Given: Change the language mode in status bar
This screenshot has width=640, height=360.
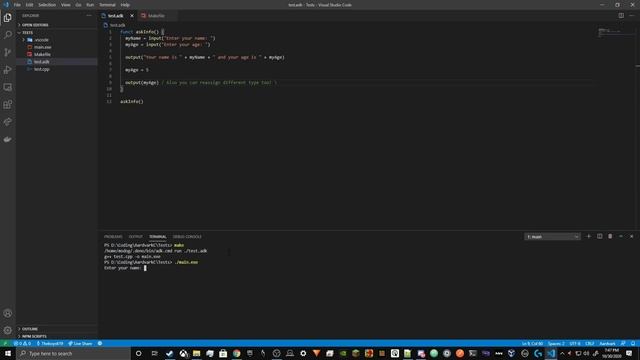Looking at the screenshot, I should click(x=607, y=344).
